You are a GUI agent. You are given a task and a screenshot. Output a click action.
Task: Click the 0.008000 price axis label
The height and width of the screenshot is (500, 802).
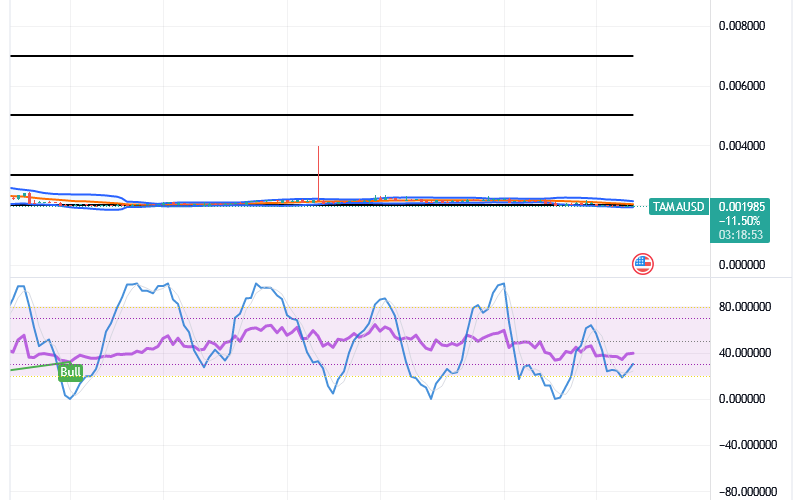pyautogui.click(x=742, y=26)
